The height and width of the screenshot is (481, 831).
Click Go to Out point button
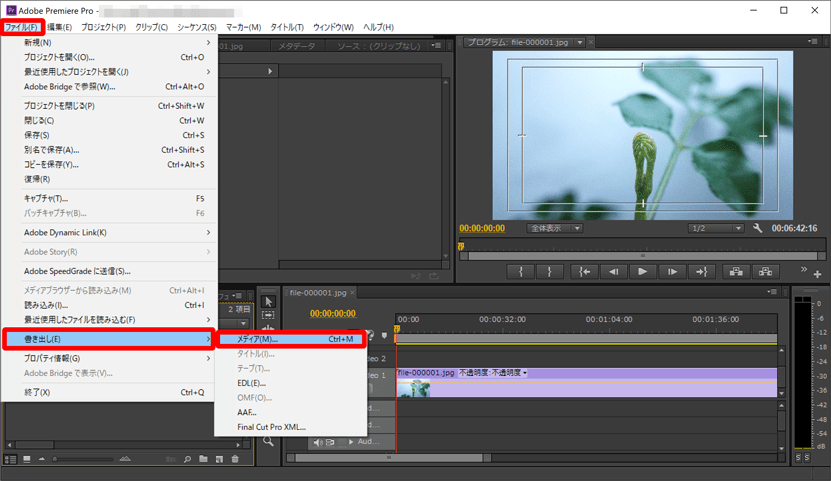coord(701,272)
